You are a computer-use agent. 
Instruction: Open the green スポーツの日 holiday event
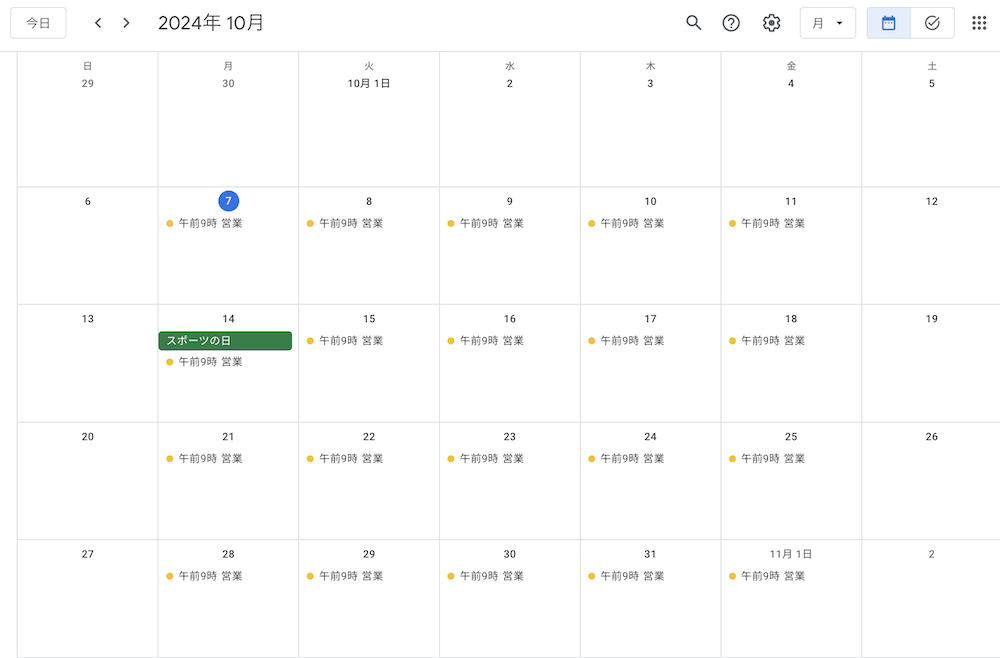point(225,341)
